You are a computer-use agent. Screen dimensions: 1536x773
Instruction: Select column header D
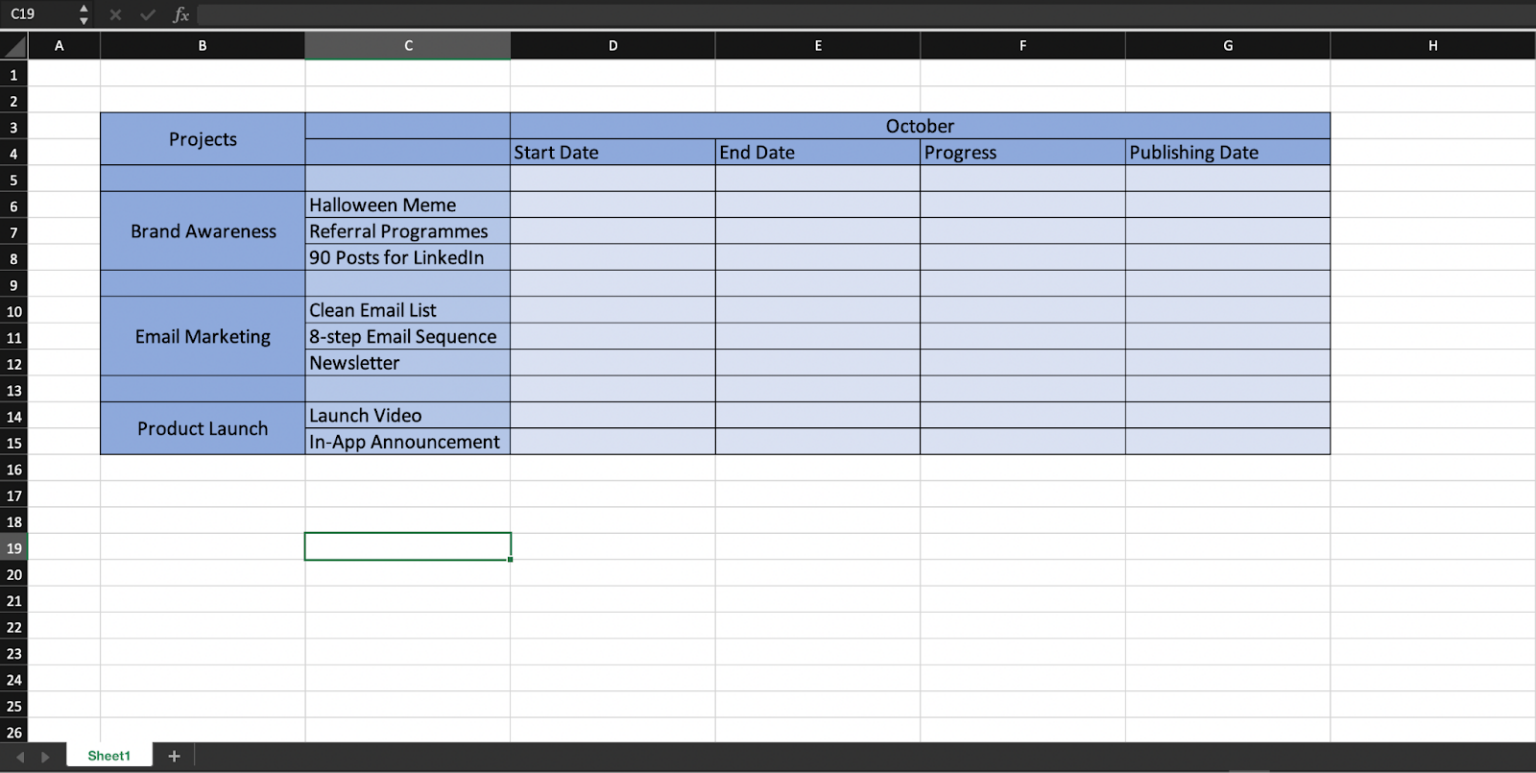pos(613,46)
